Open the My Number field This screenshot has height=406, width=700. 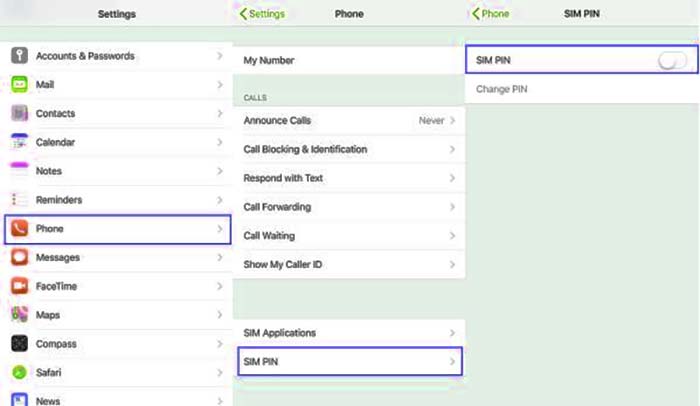click(x=349, y=60)
